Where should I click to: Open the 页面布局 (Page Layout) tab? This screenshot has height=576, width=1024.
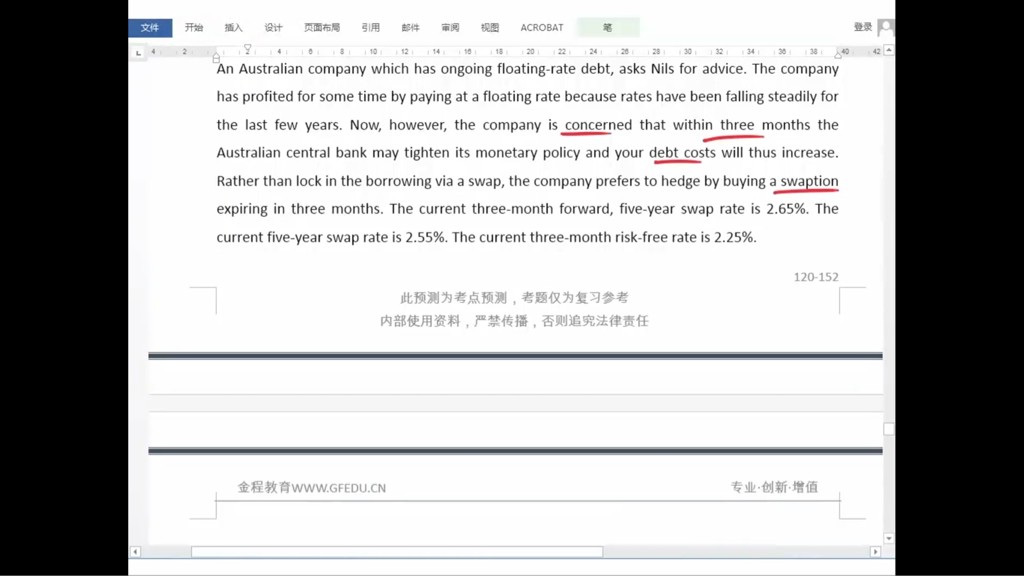tap(322, 27)
